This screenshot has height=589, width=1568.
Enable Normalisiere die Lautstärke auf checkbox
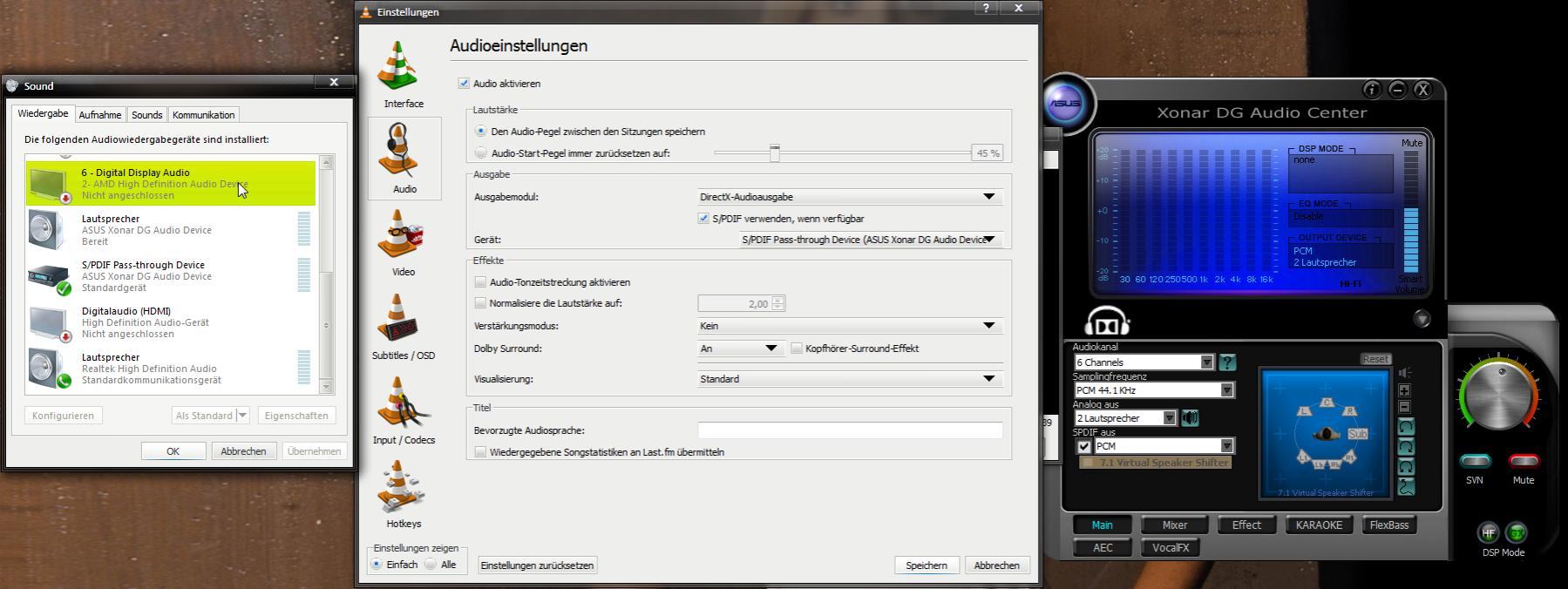click(480, 303)
